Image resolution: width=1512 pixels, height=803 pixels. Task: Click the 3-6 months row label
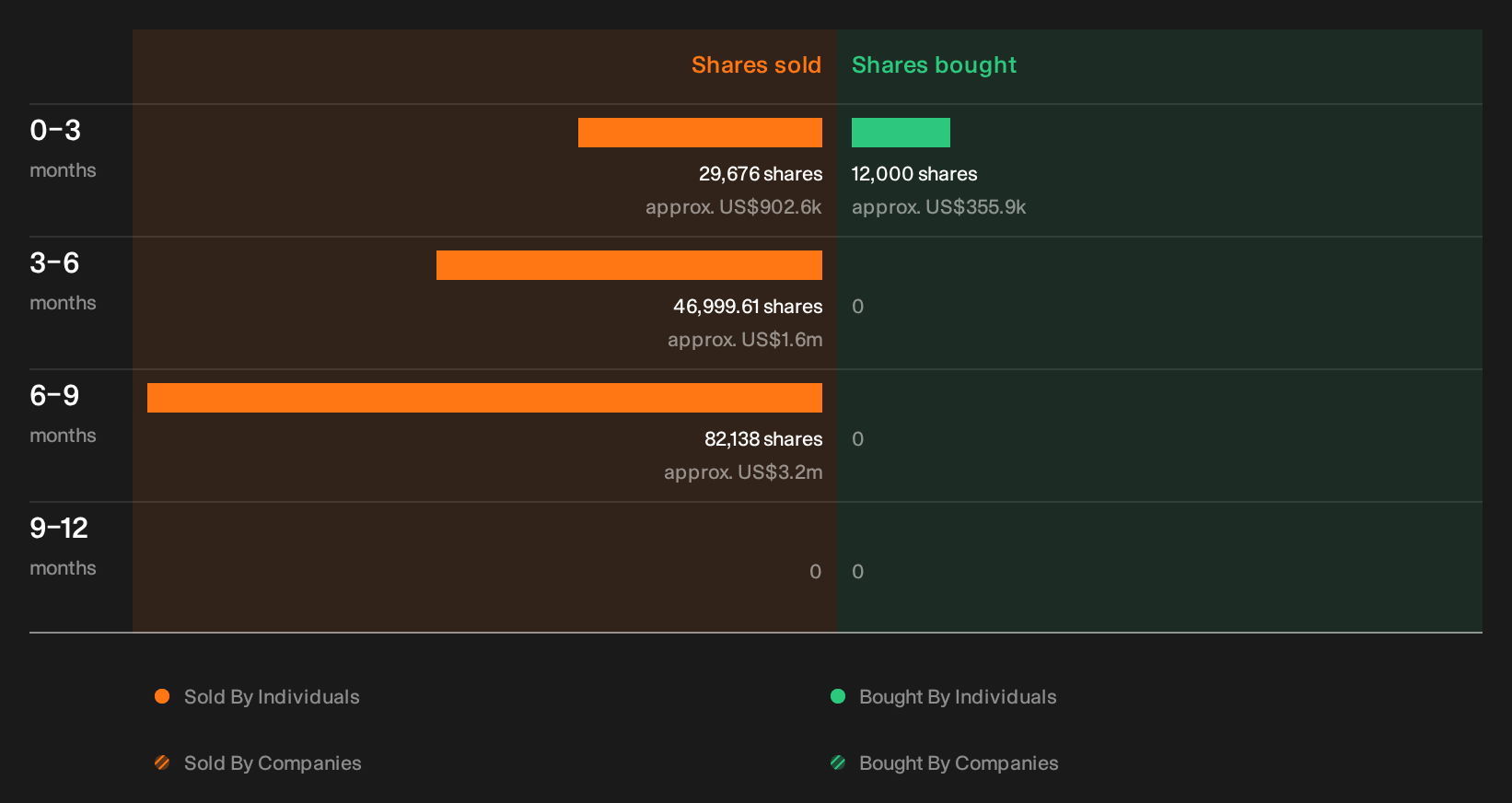click(x=63, y=281)
